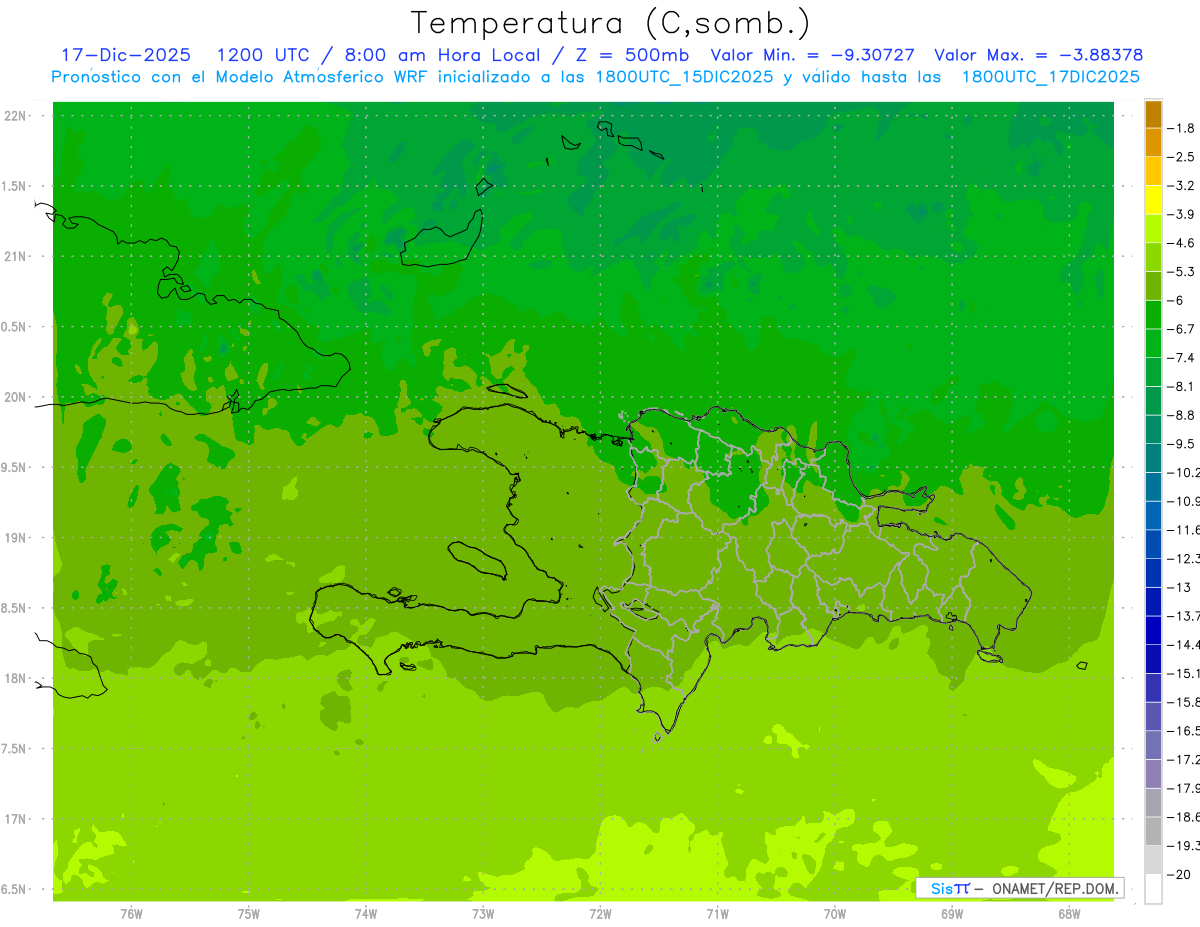
Task: Click the "-3.9" colorbar label
Action: [x=1182, y=214]
